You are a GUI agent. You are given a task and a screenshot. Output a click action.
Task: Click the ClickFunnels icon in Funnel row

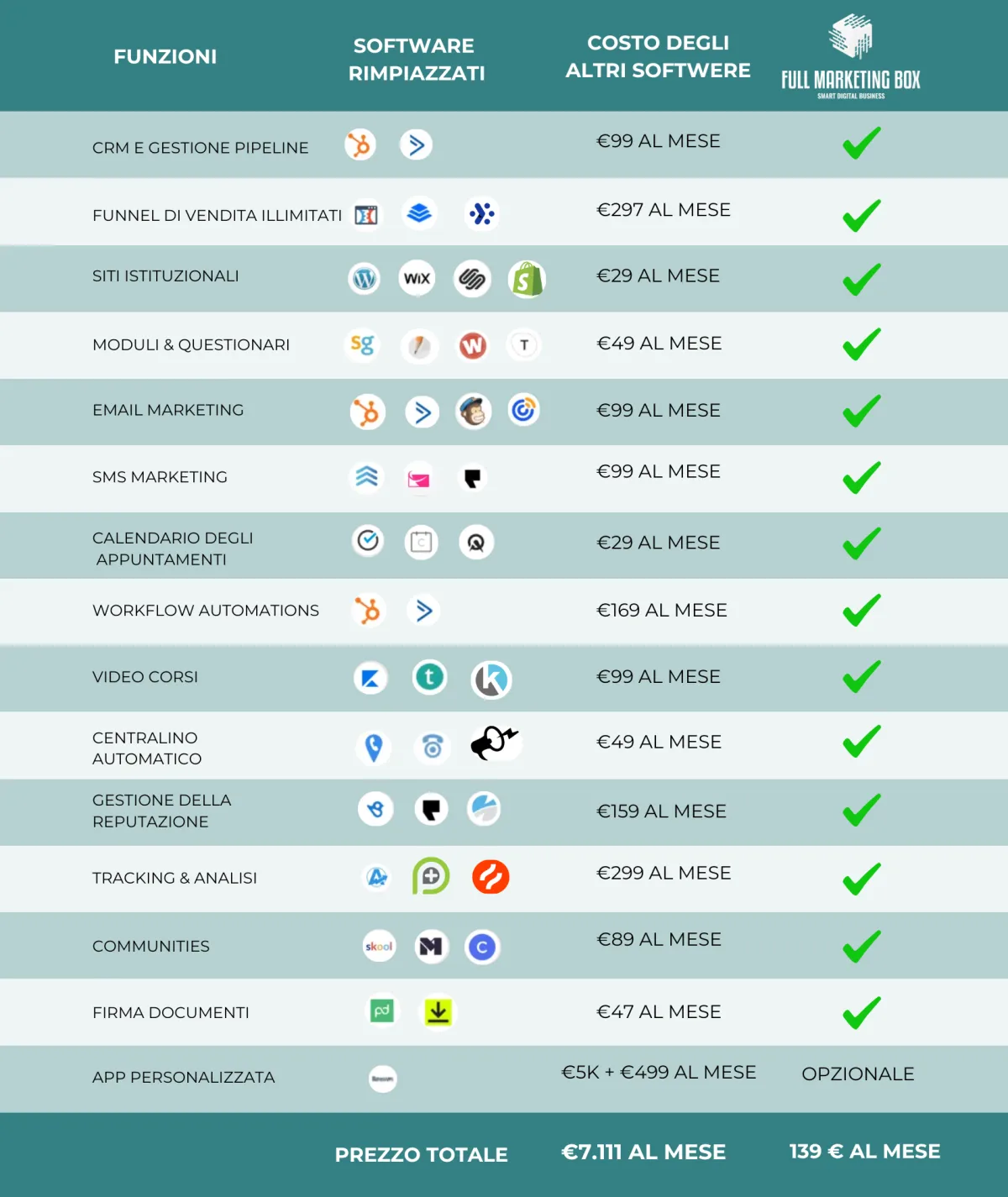(x=366, y=215)
